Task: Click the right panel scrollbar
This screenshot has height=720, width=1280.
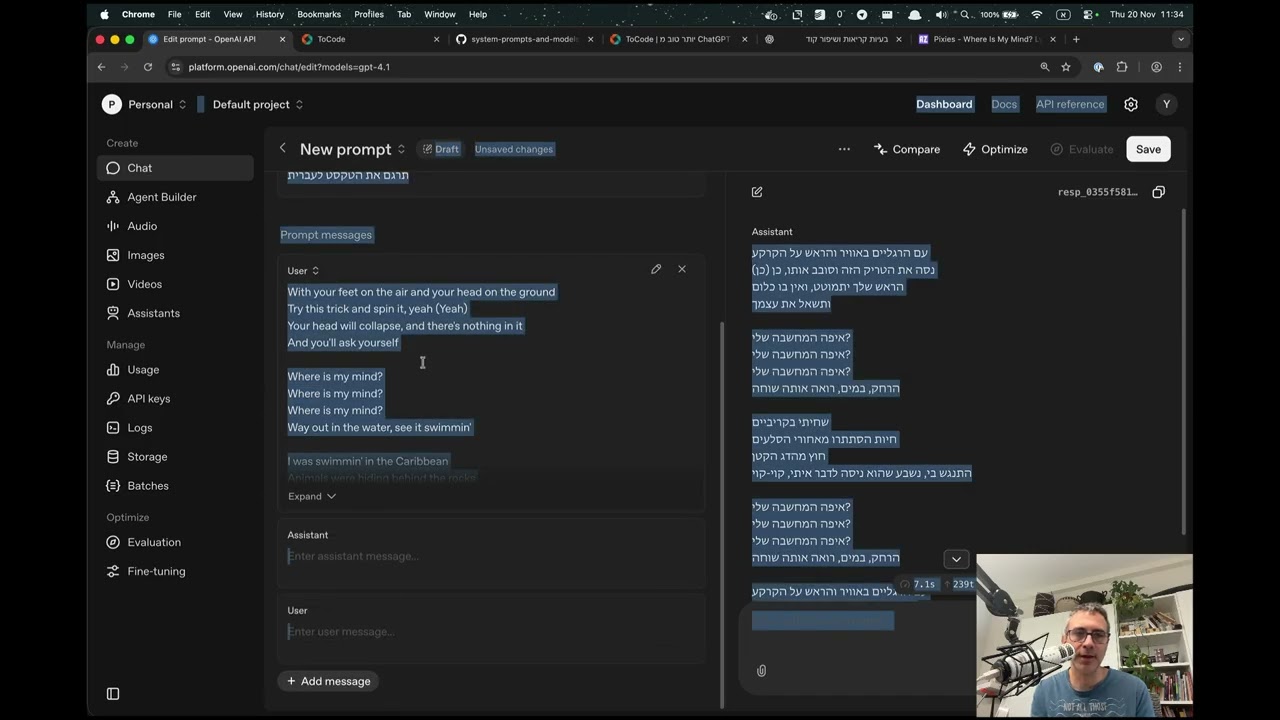Action: 1185,370
